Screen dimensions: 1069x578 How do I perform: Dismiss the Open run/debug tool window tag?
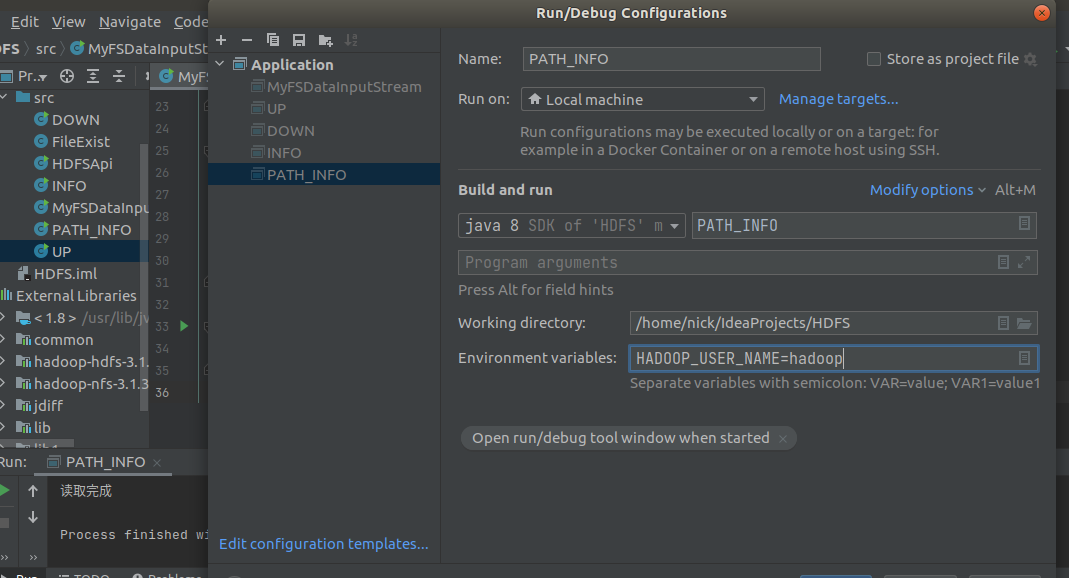coord(784,438)
